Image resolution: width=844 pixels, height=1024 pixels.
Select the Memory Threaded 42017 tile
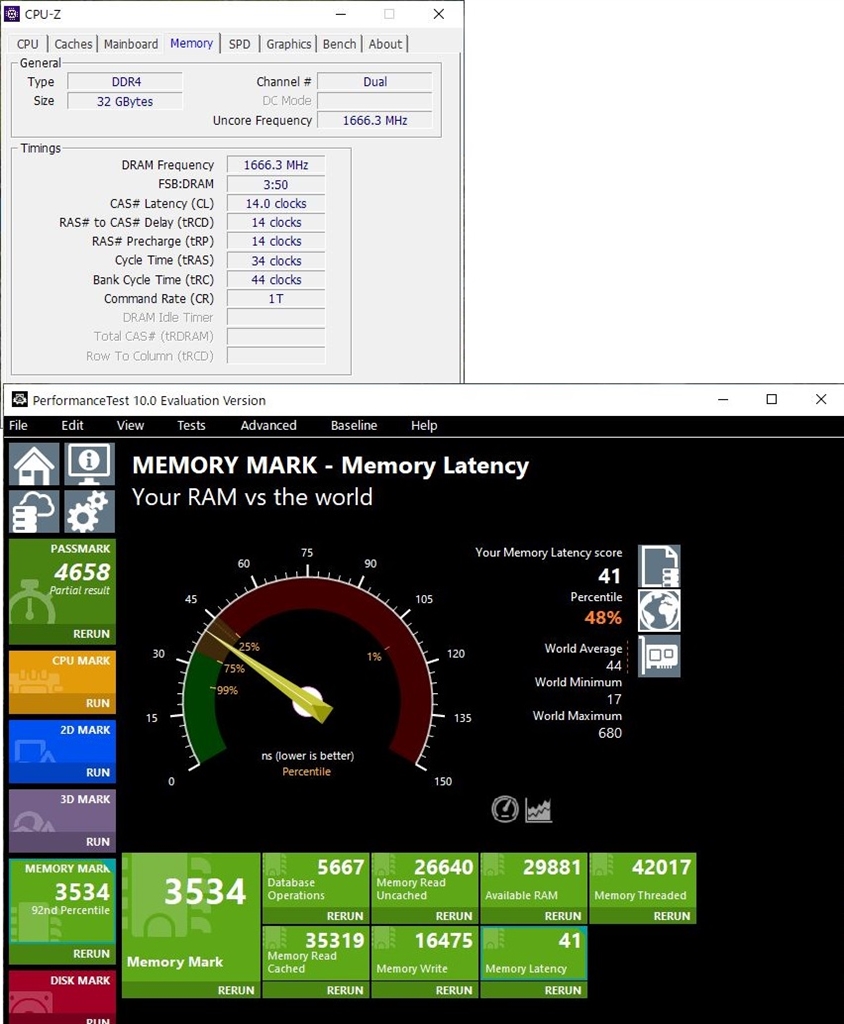click(x=643, y=880)
